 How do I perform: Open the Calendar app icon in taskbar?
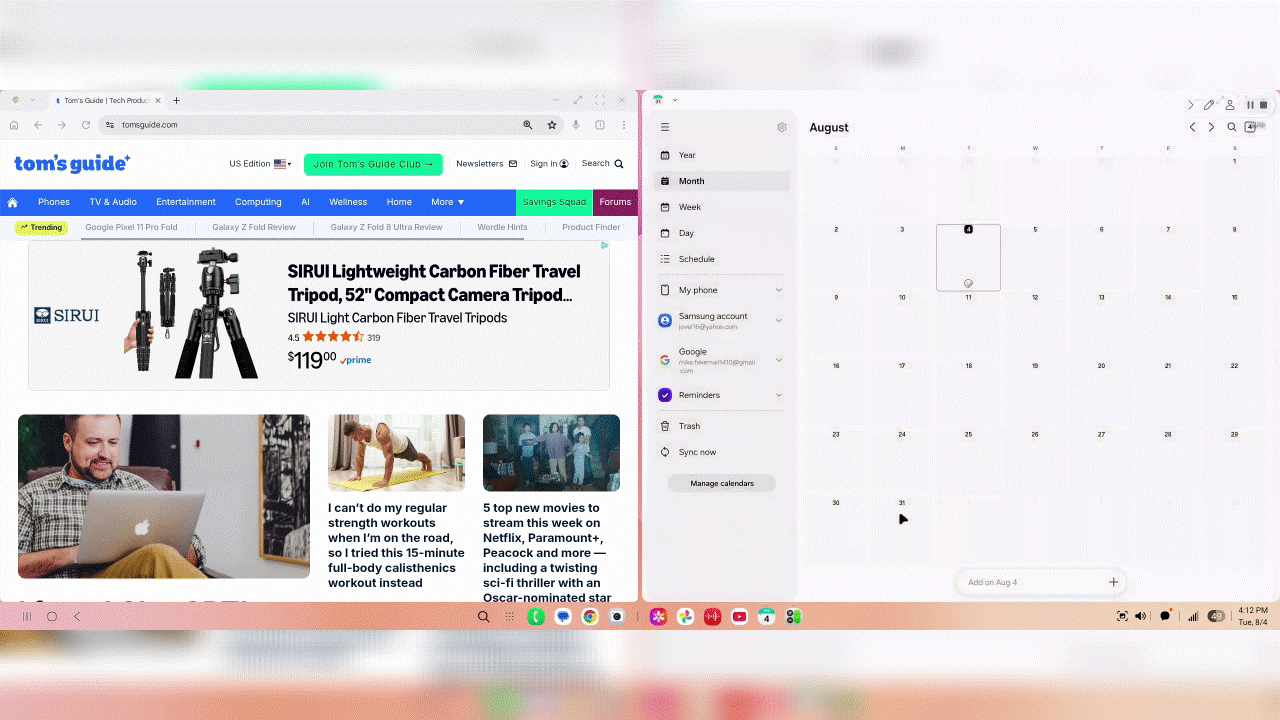tap(766, 617)
